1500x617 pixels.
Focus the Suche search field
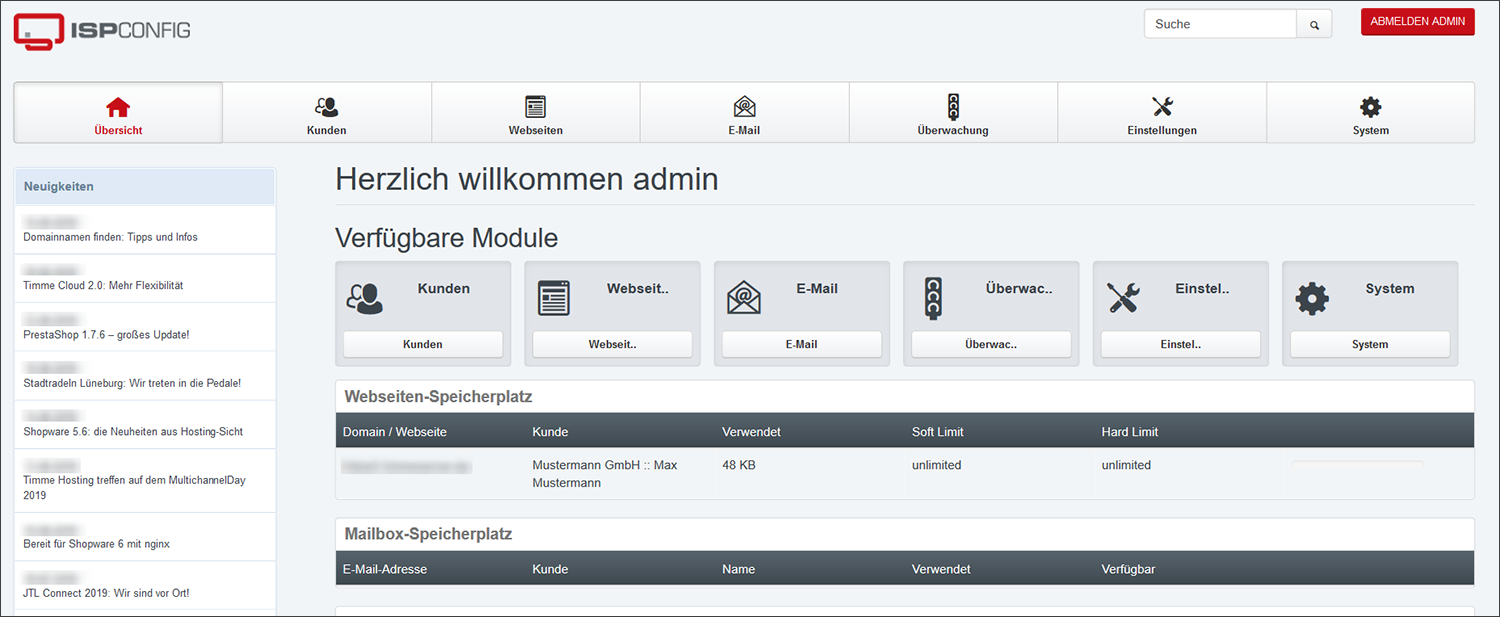click(1220, 24)
